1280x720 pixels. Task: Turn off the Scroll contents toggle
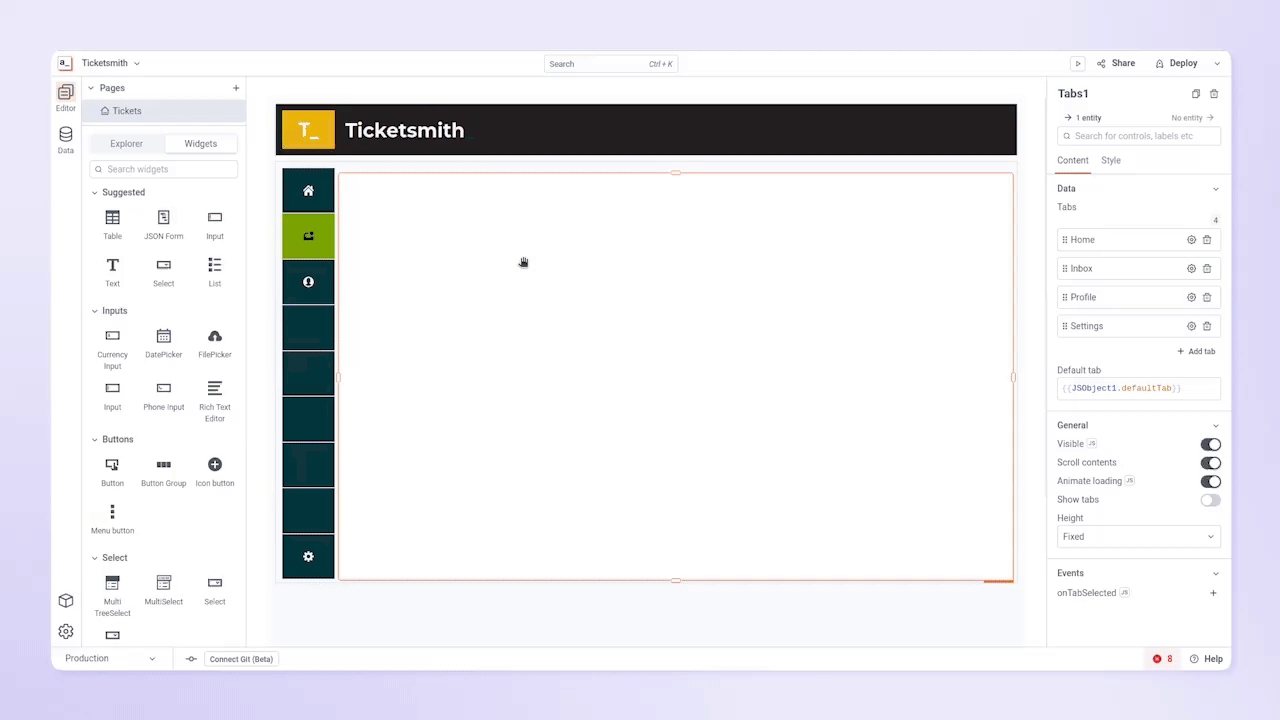(x=1210, y=462)
